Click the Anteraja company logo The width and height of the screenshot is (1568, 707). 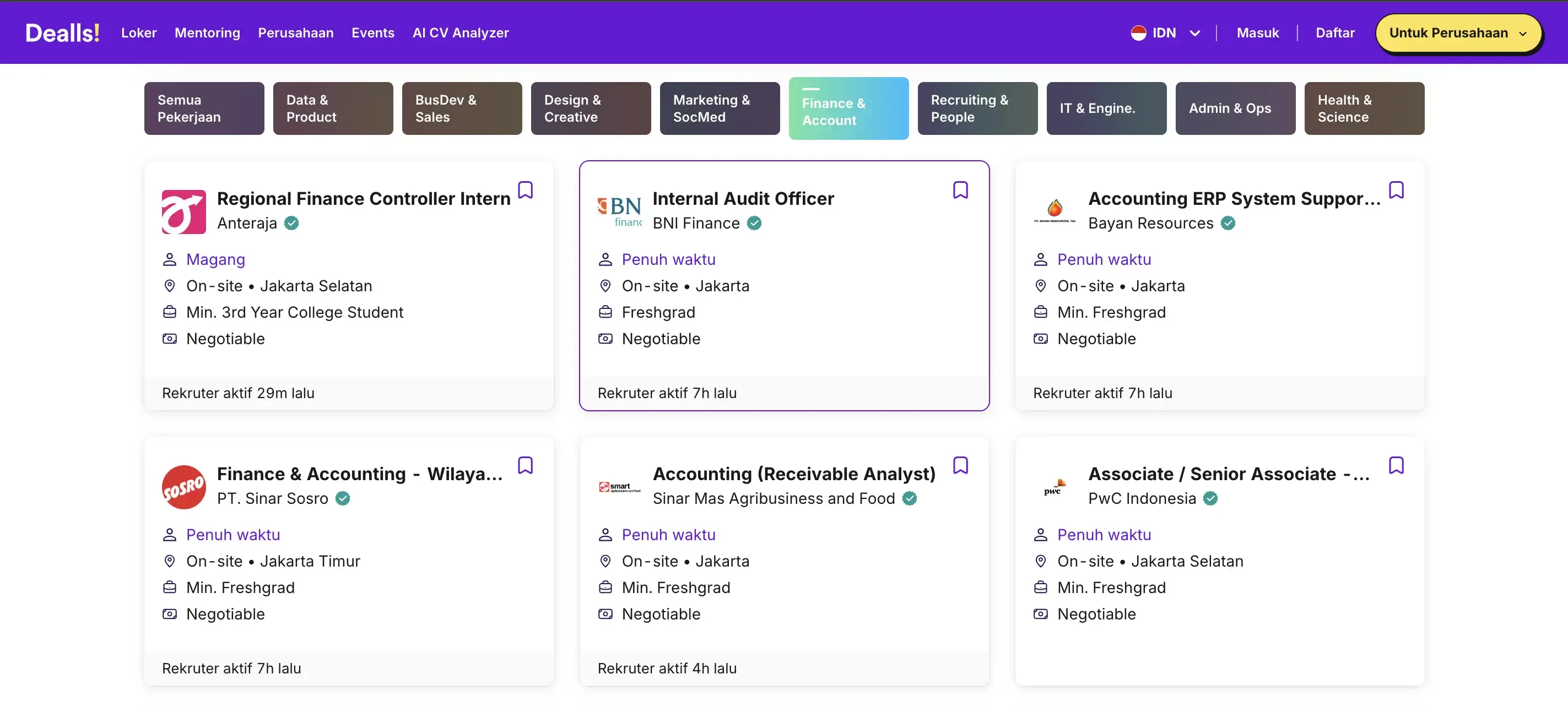pyautogui.click(x=184, y=212)
